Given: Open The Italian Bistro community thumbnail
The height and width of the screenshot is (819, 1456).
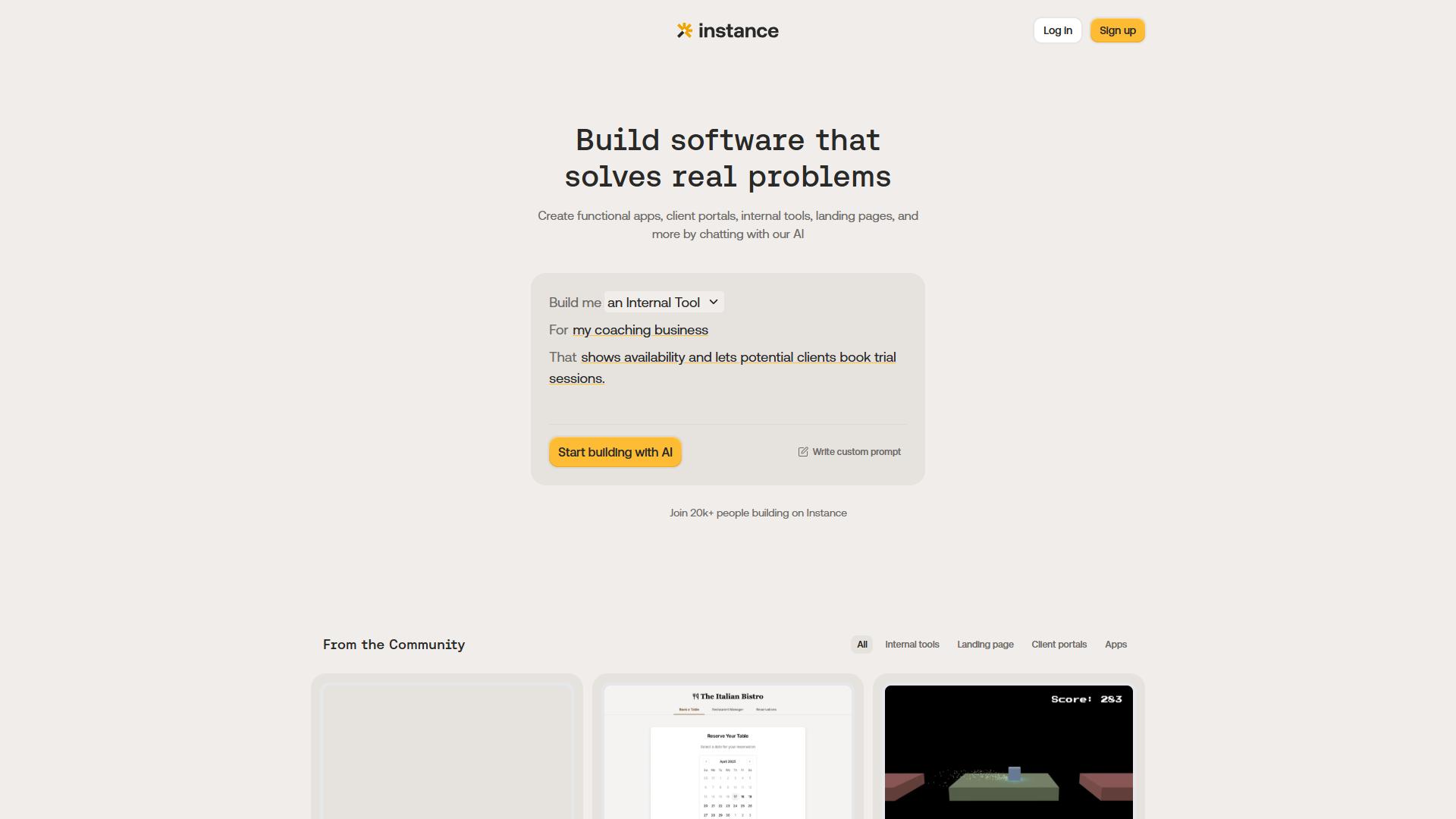Looking at the screenshot, I should pos(728,752).
